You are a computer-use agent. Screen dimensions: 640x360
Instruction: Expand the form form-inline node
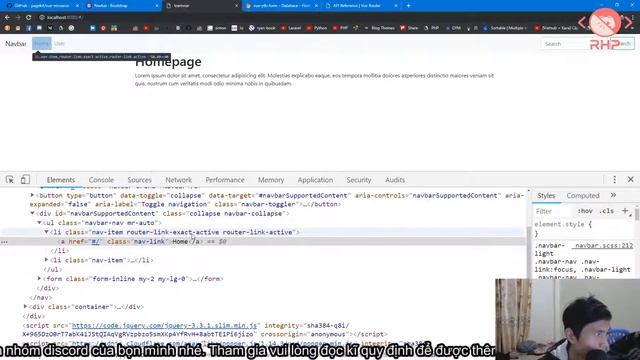[39, 279]
